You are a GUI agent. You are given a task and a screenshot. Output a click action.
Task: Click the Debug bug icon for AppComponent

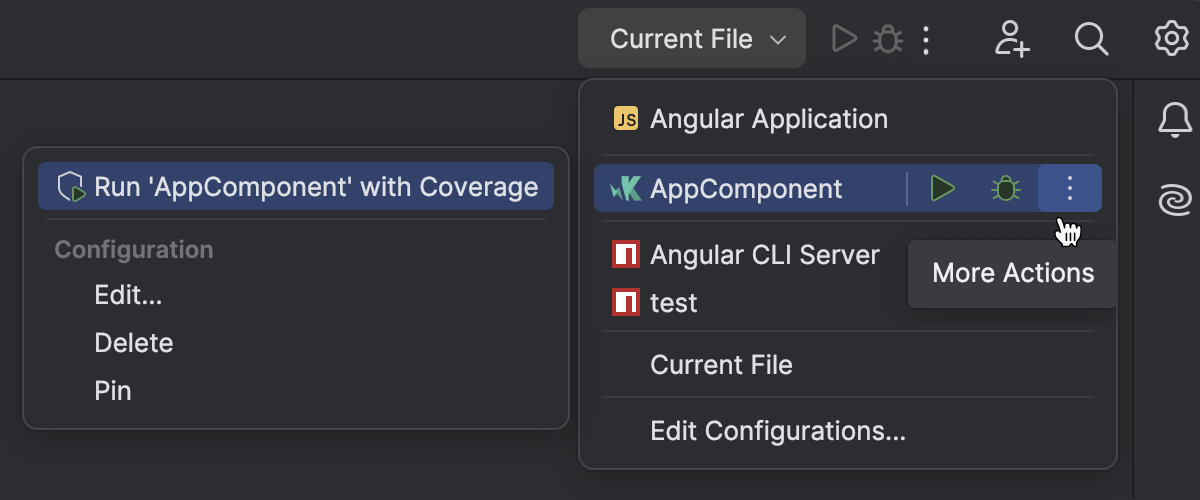click(1005, 188)
